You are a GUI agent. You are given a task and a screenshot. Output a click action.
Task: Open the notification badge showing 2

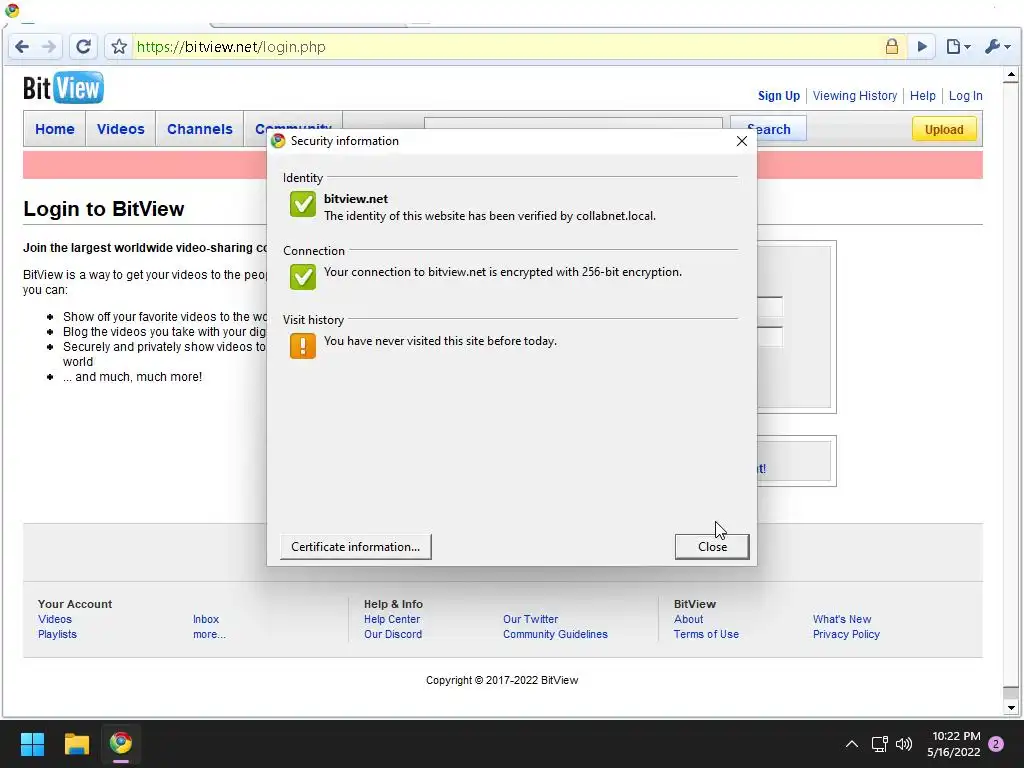pyautogui.click(x=996, y=744)
